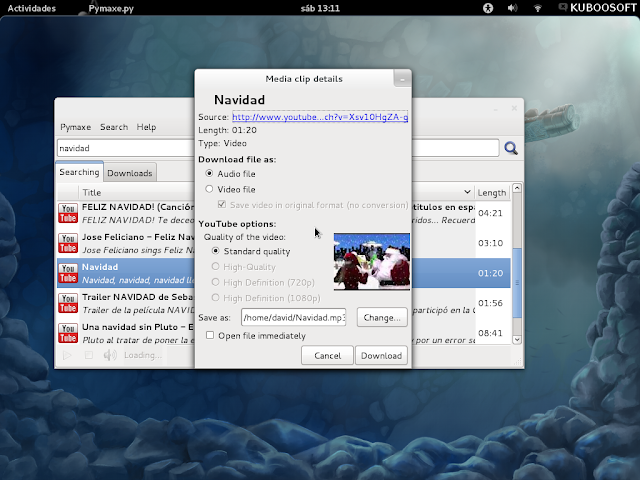Click the Length column header
Screen dimensions: 640x480
click(x=492, y=192)
